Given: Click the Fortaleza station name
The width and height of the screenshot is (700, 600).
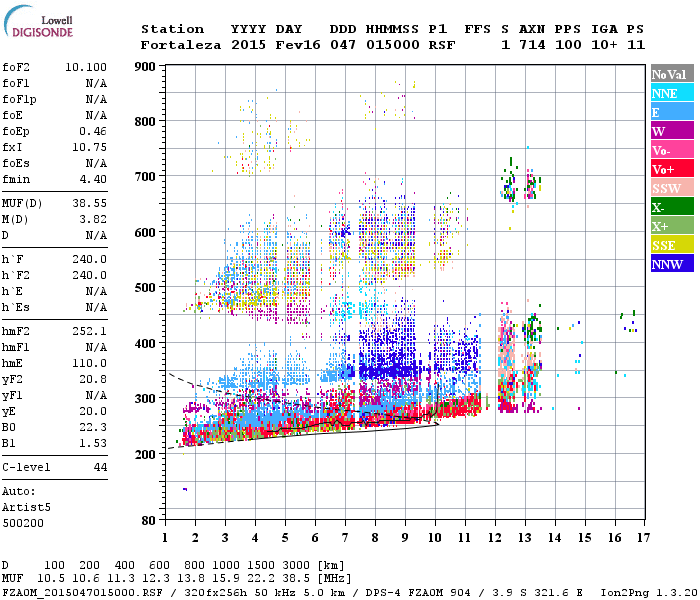Looking at the screenshot, I should pos(180,45).
